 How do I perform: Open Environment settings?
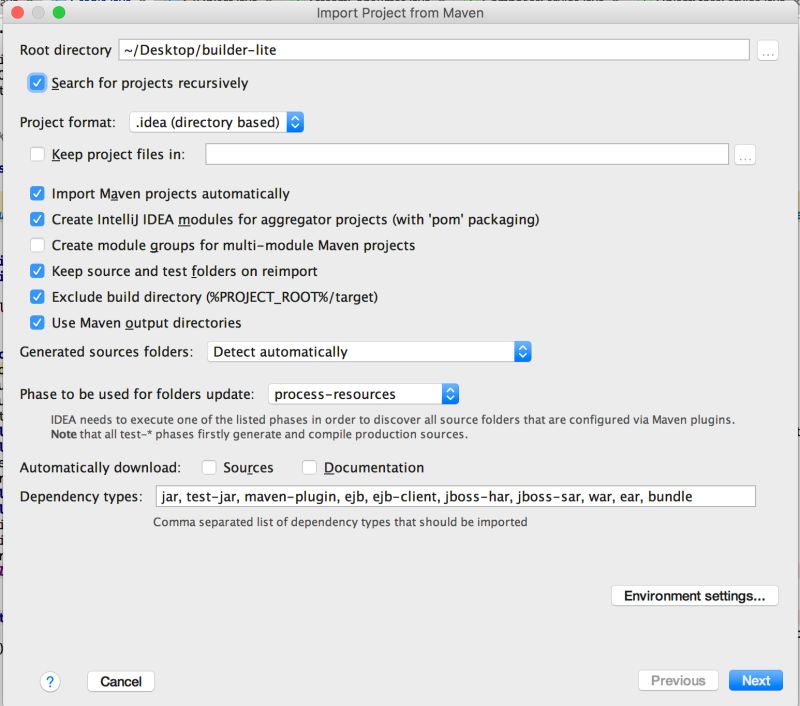tap(694, 595)
